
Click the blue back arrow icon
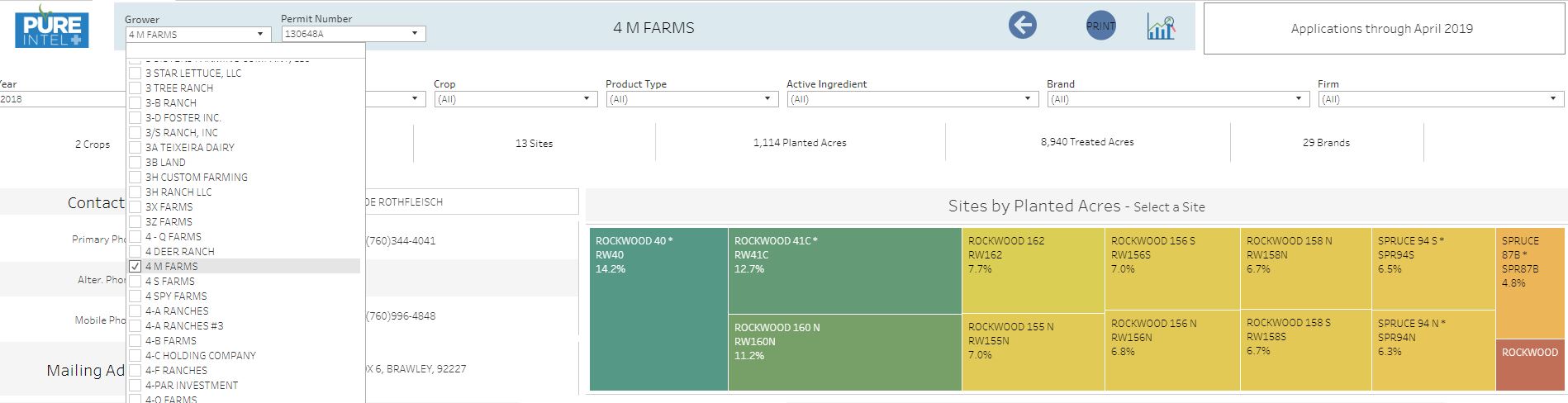1022,25
